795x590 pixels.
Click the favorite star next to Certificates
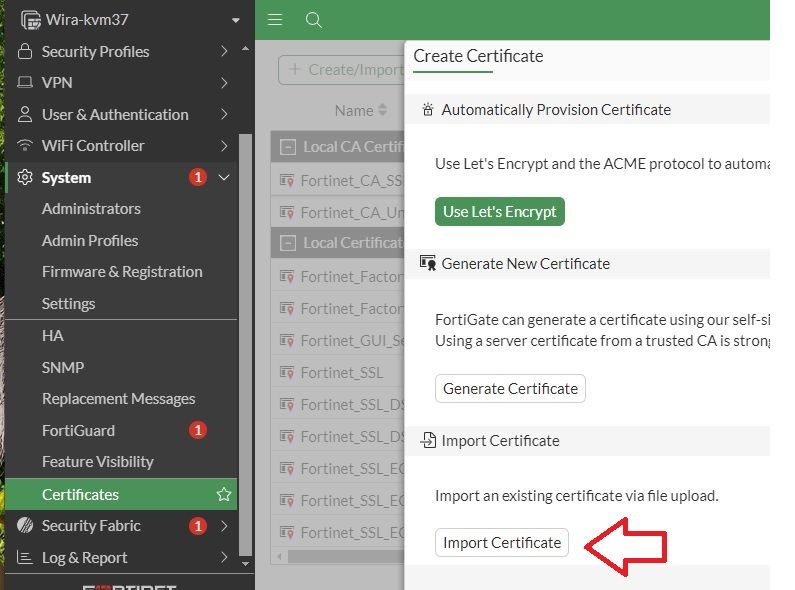[224, 494]
